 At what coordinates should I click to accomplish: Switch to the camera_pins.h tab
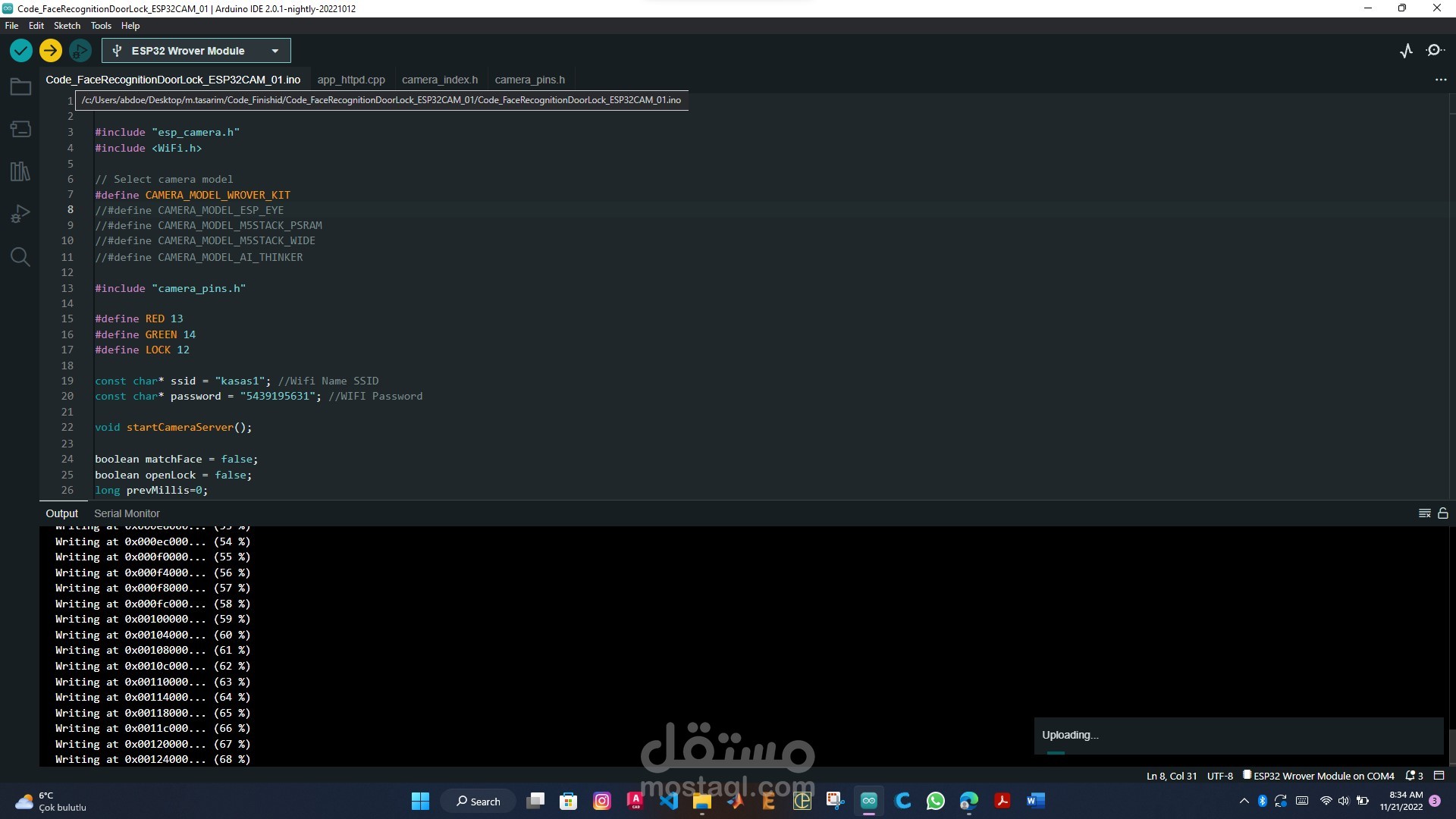click(529, 80)
